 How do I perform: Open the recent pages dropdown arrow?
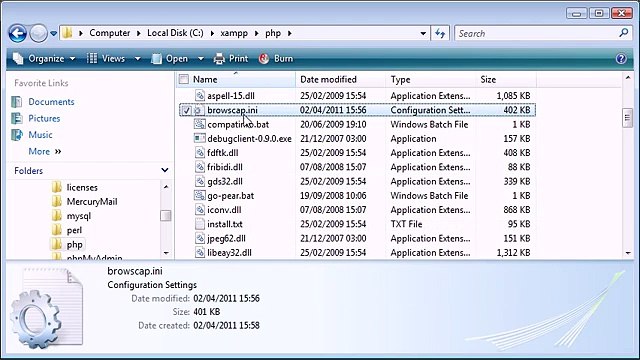coord(53,33)
